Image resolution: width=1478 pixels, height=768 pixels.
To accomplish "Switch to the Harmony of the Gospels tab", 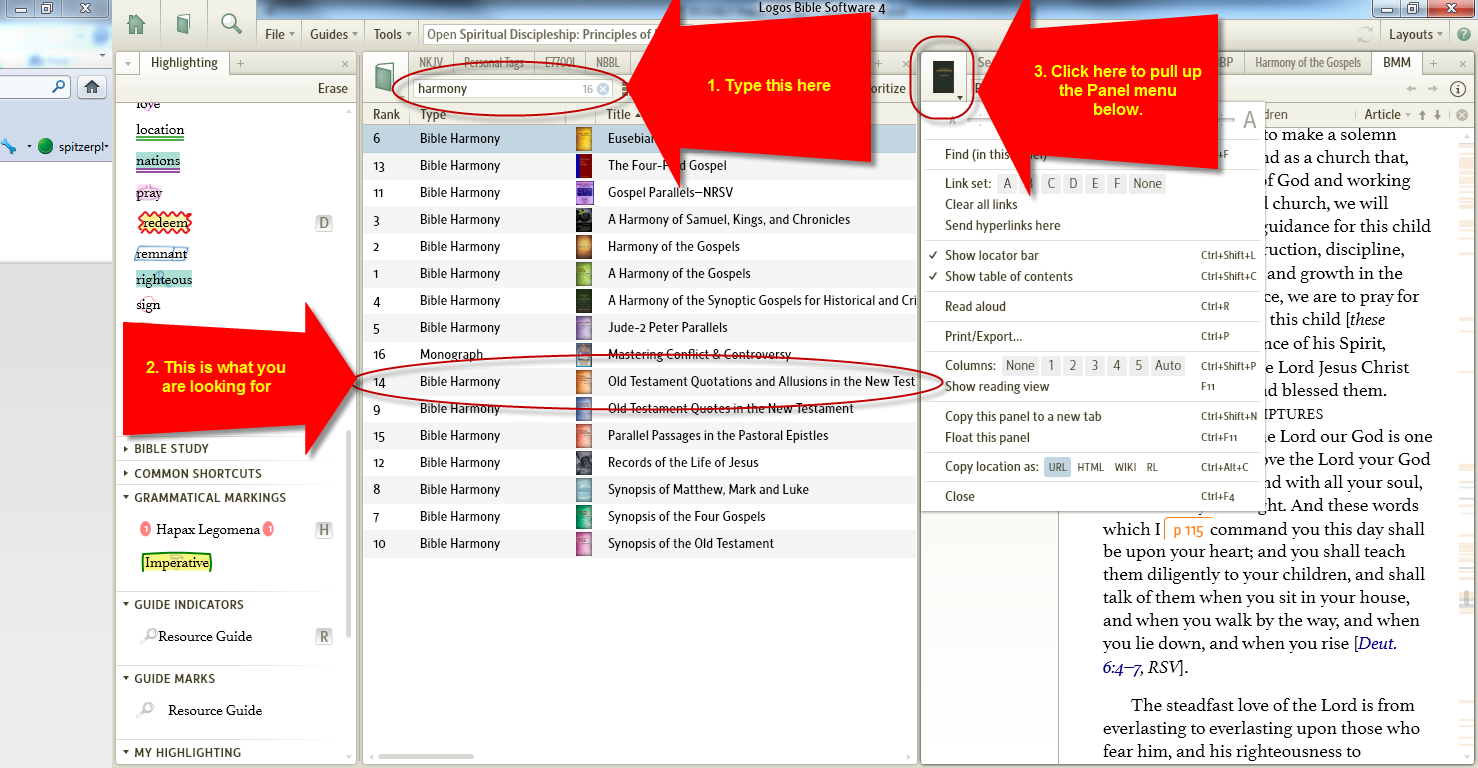I will click(1307, 63).
